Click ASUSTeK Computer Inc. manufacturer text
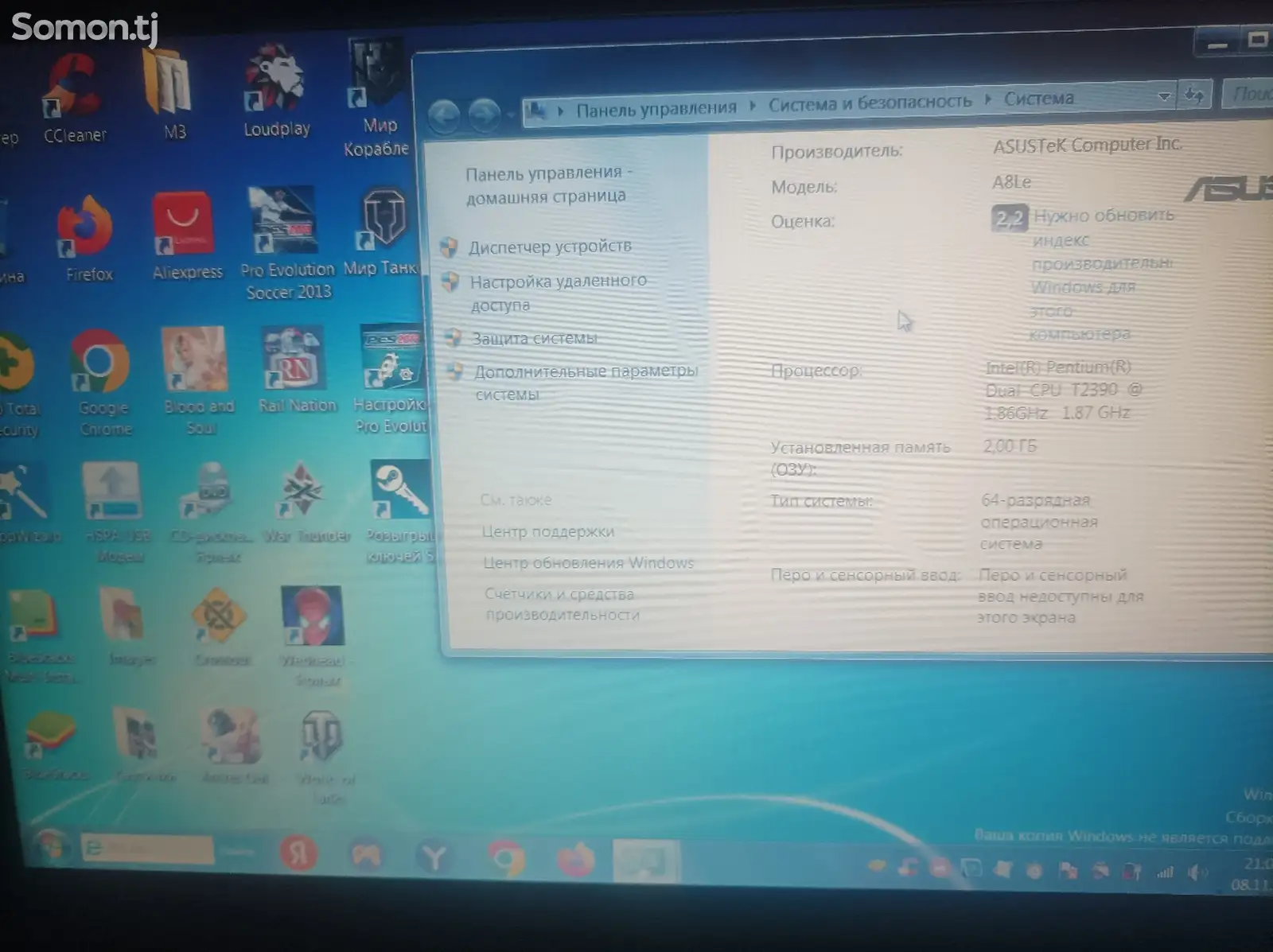 pyautogui.click(x=1087, y=146)
